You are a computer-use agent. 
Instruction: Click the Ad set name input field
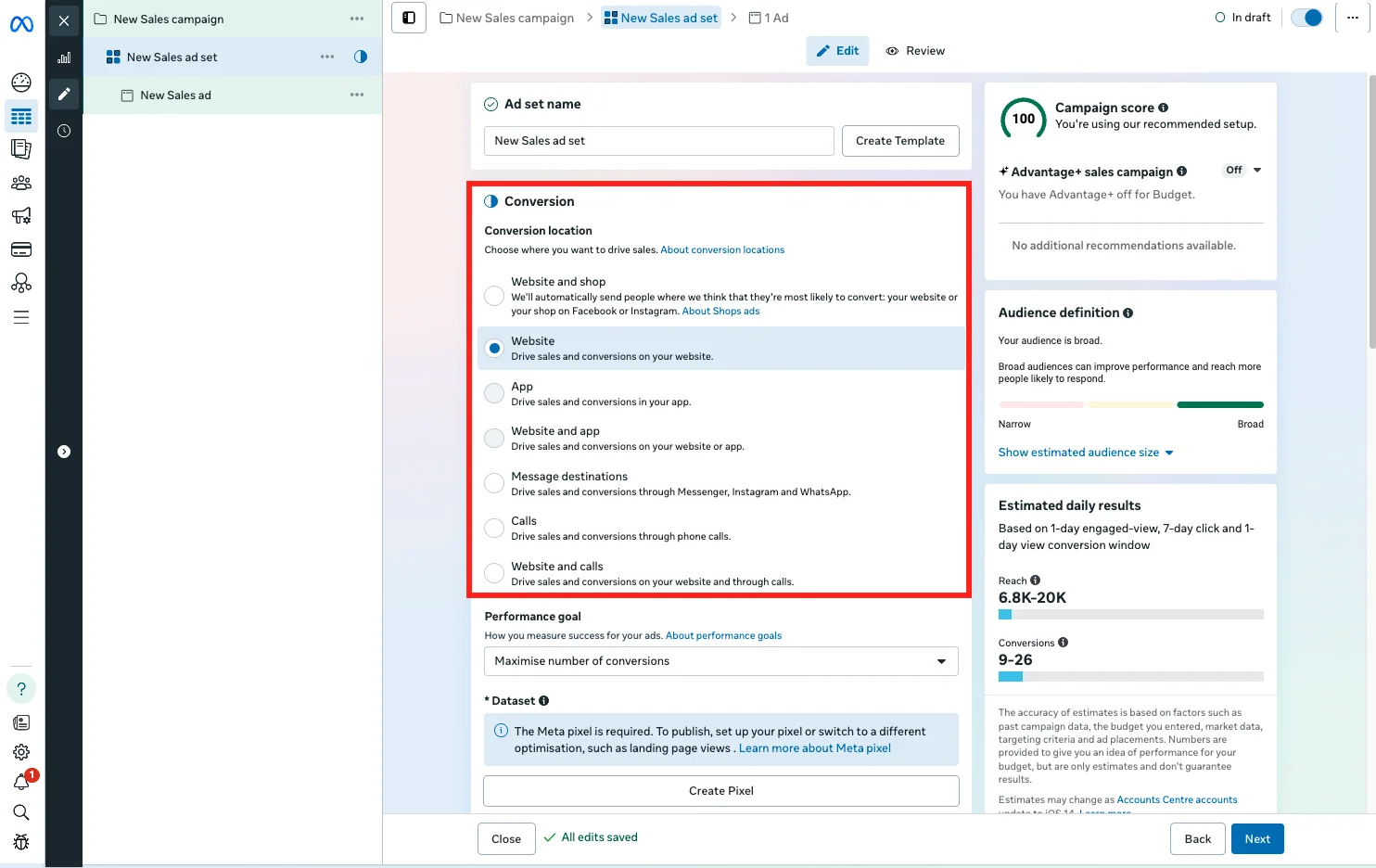[x=659, y=141]
